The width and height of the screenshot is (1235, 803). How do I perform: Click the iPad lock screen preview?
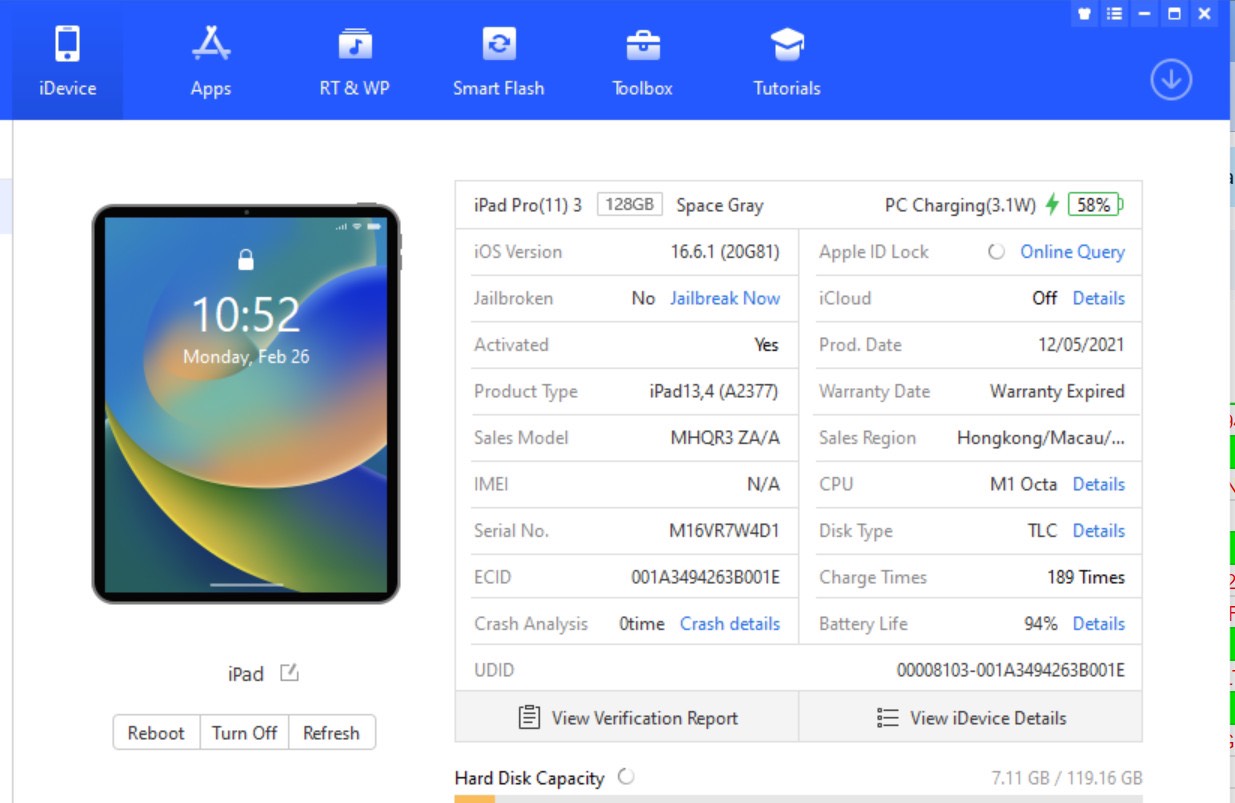(246, 404)
